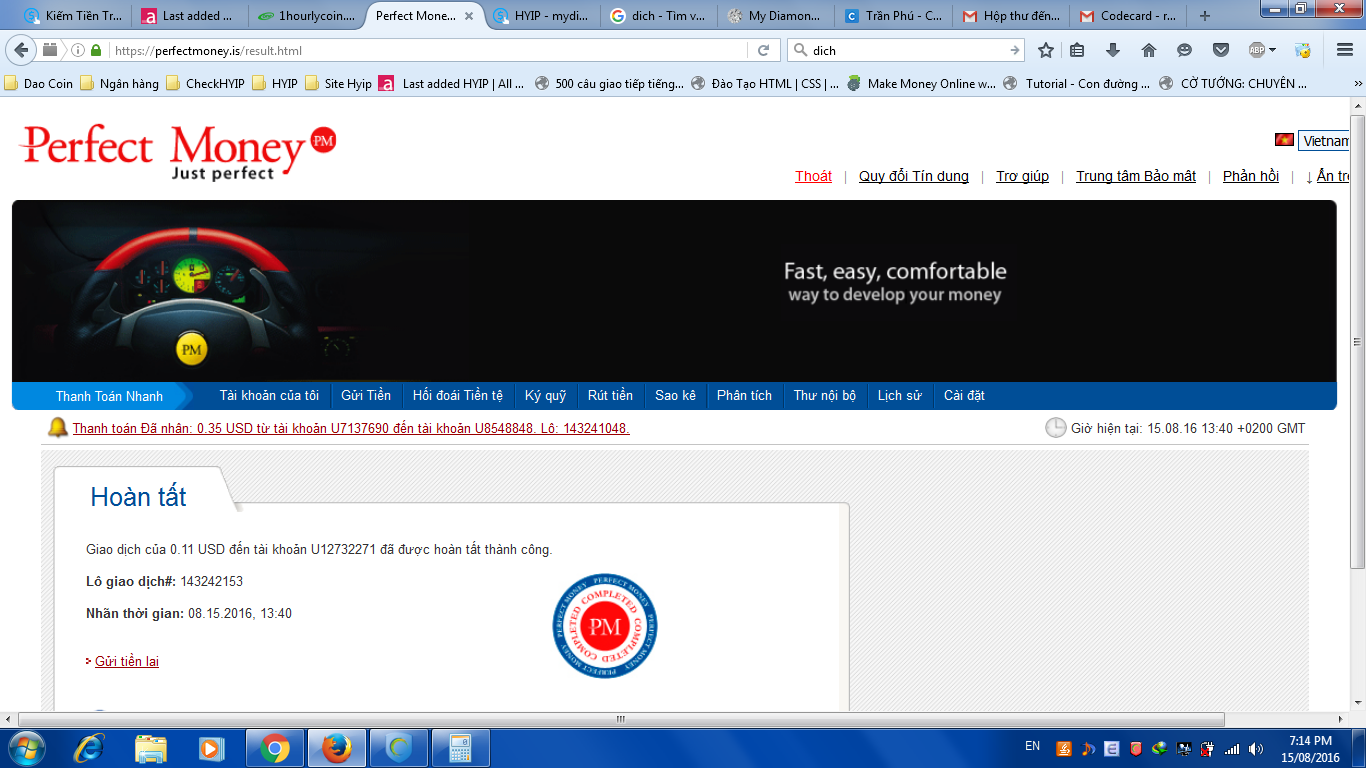Open the Tài khoản của tôi menu

point(269,396)
